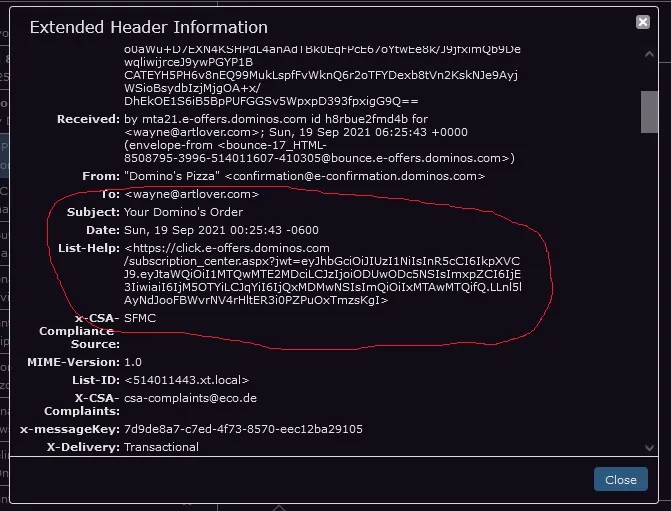Click the scrollbar track below the thumb

[649, 287]
